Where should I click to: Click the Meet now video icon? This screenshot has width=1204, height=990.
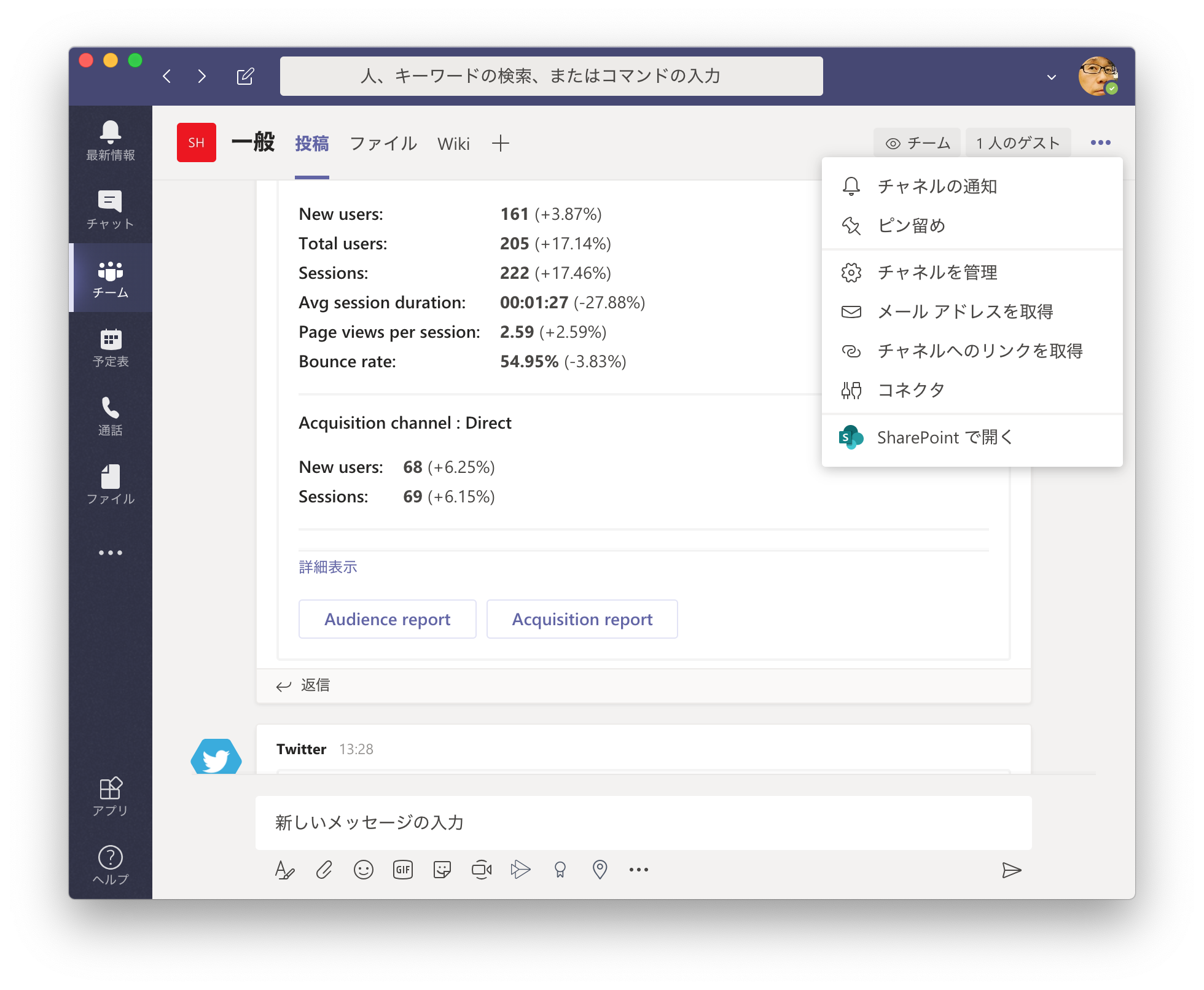pos(482,870)
